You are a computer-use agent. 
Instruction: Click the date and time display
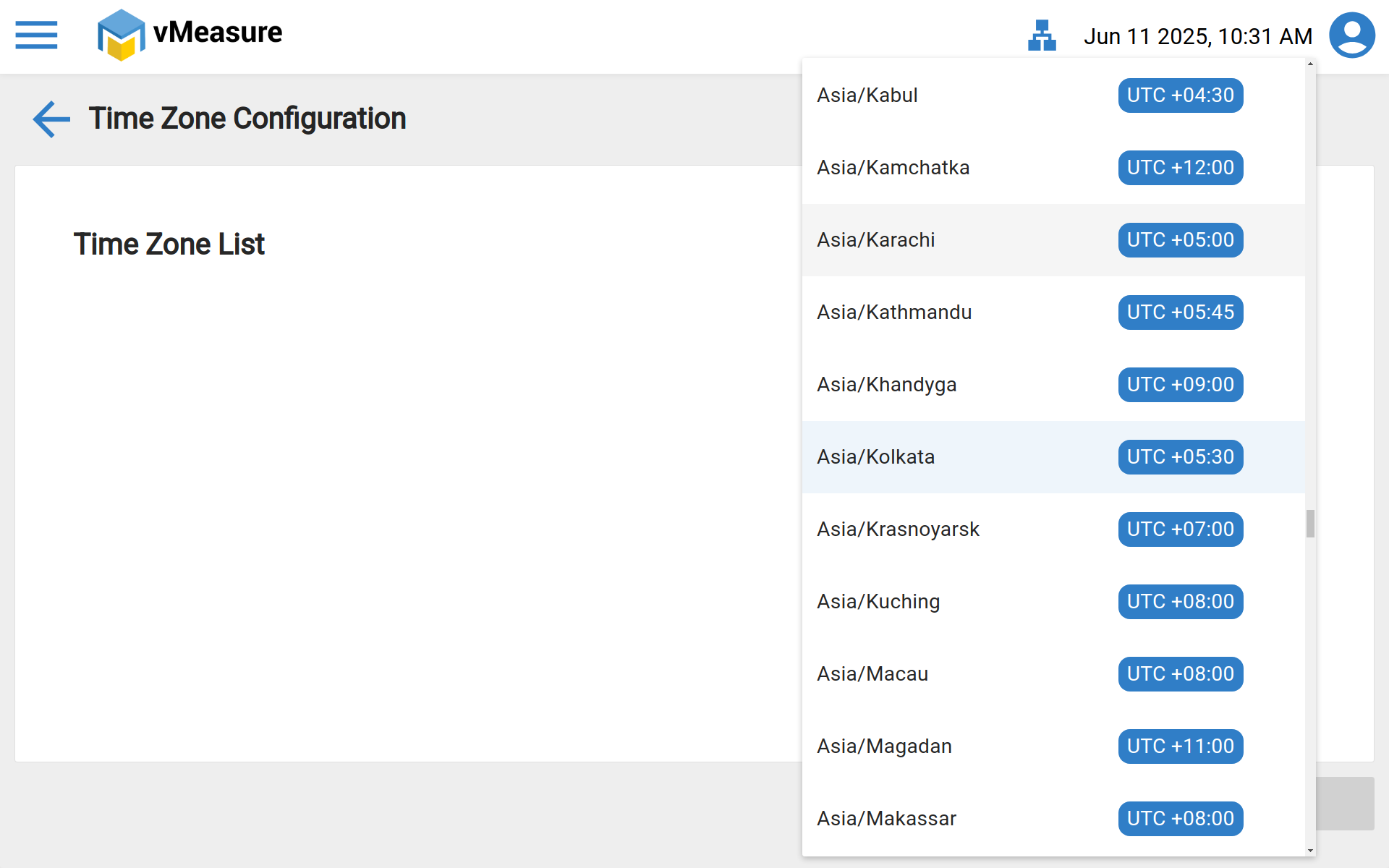point(1197,36)
